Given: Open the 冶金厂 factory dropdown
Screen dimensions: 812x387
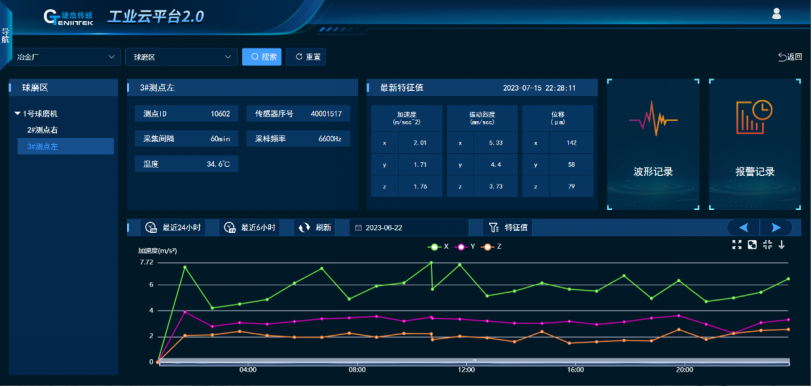Looking at the screenshot, I should pyautogui.click(x=65, y=57).
